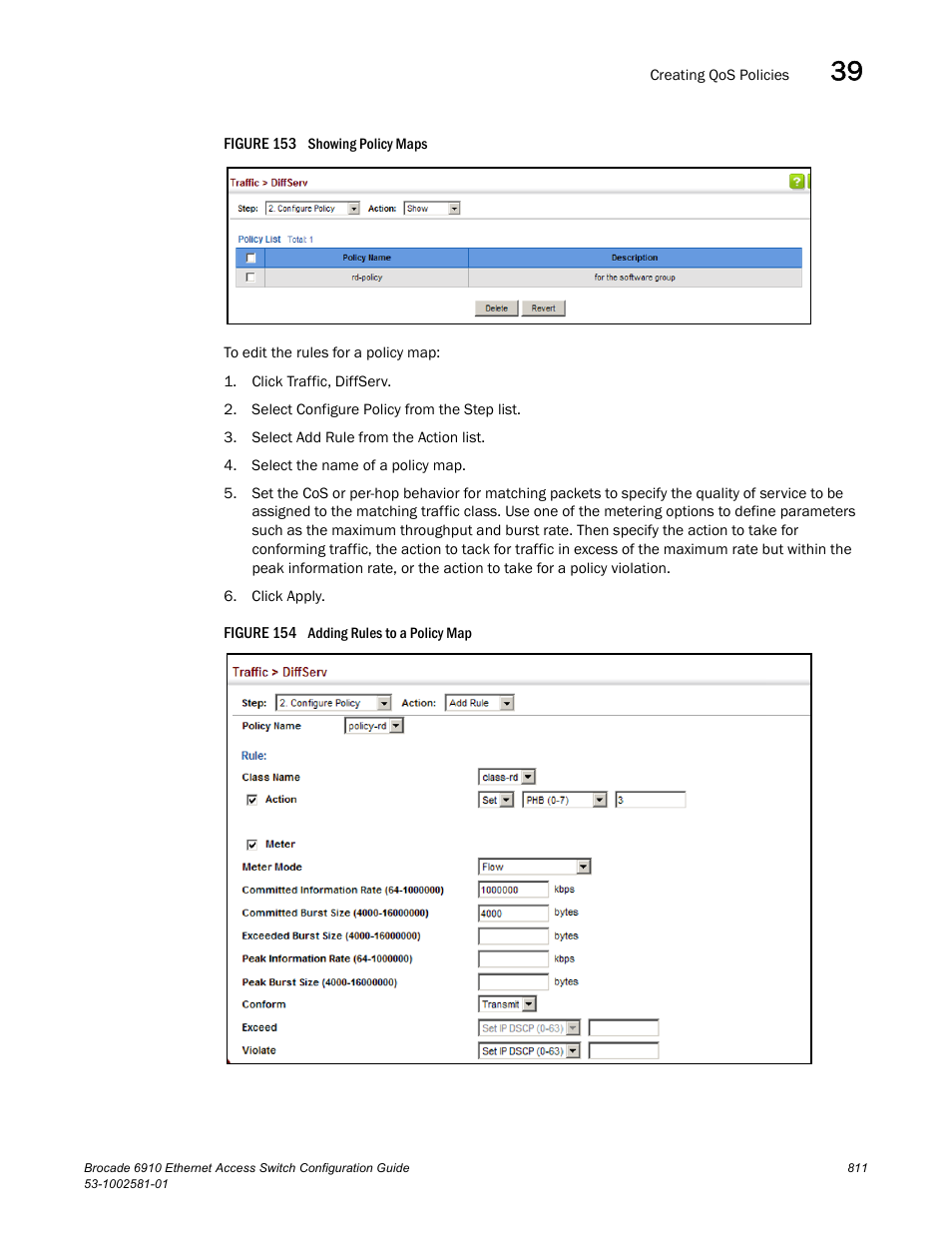
Task: Click the Delete button
Action: tap(496, 308)
